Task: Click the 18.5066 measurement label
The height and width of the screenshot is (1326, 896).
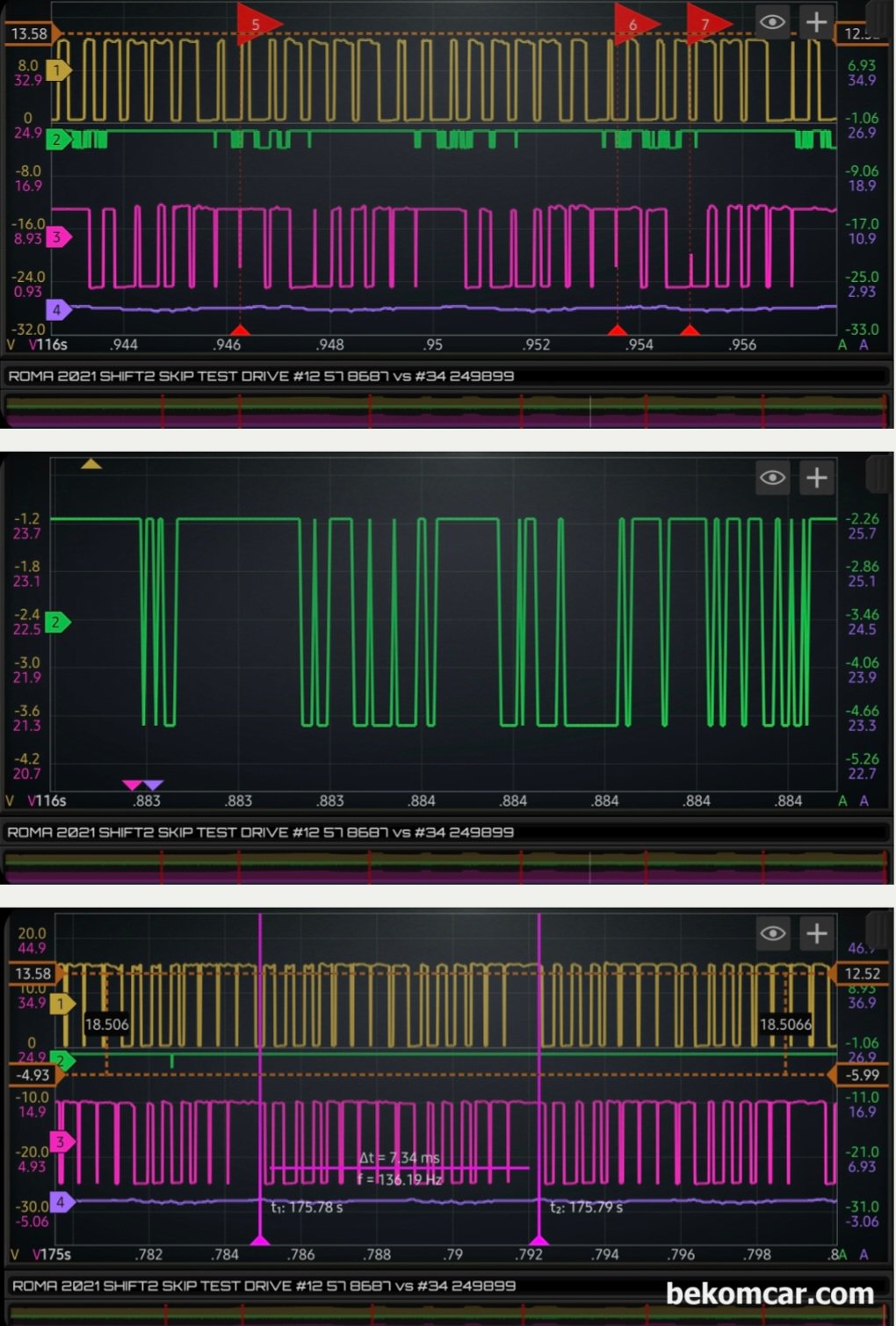Action: pyautogui.click(x=786, y=1024)
